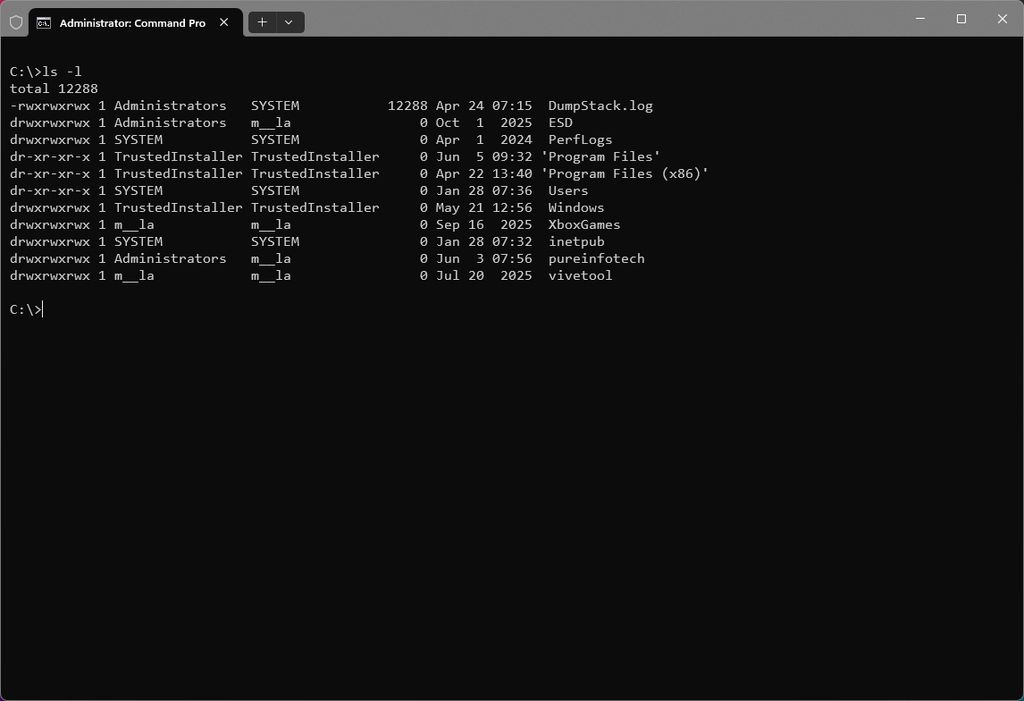1024x701 pixels.
Task: Click the Users directory name
Action: pyautogui.click(x=568, y=191)
